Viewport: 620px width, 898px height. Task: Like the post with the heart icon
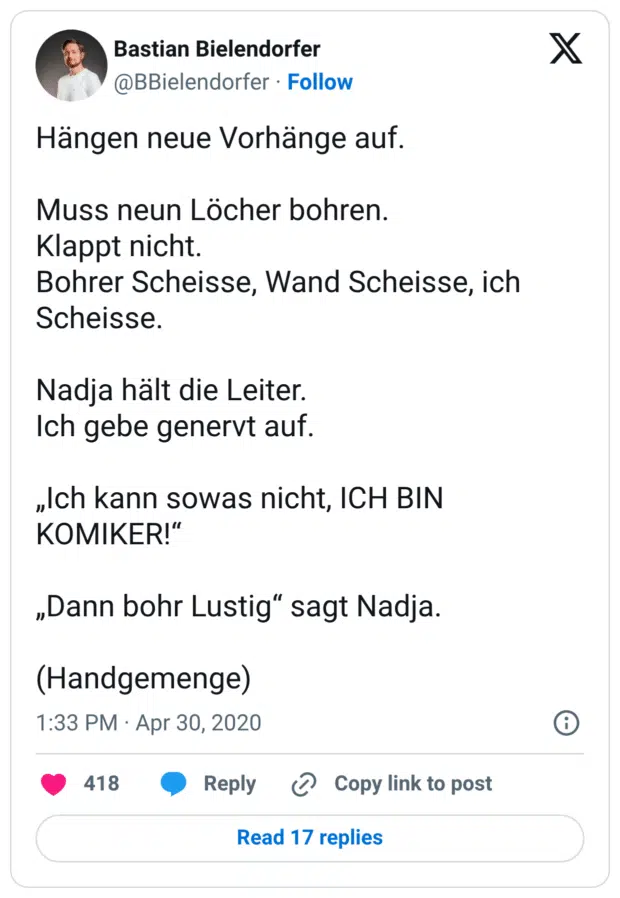click(x=54, y=784)
